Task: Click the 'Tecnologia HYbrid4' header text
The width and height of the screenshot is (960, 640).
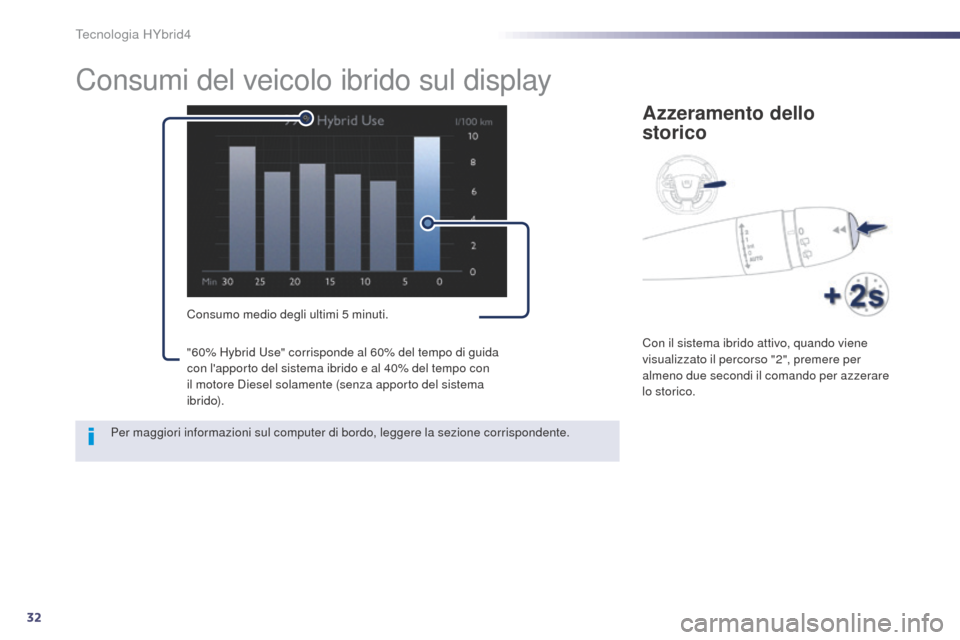Action: coord(133,34)
